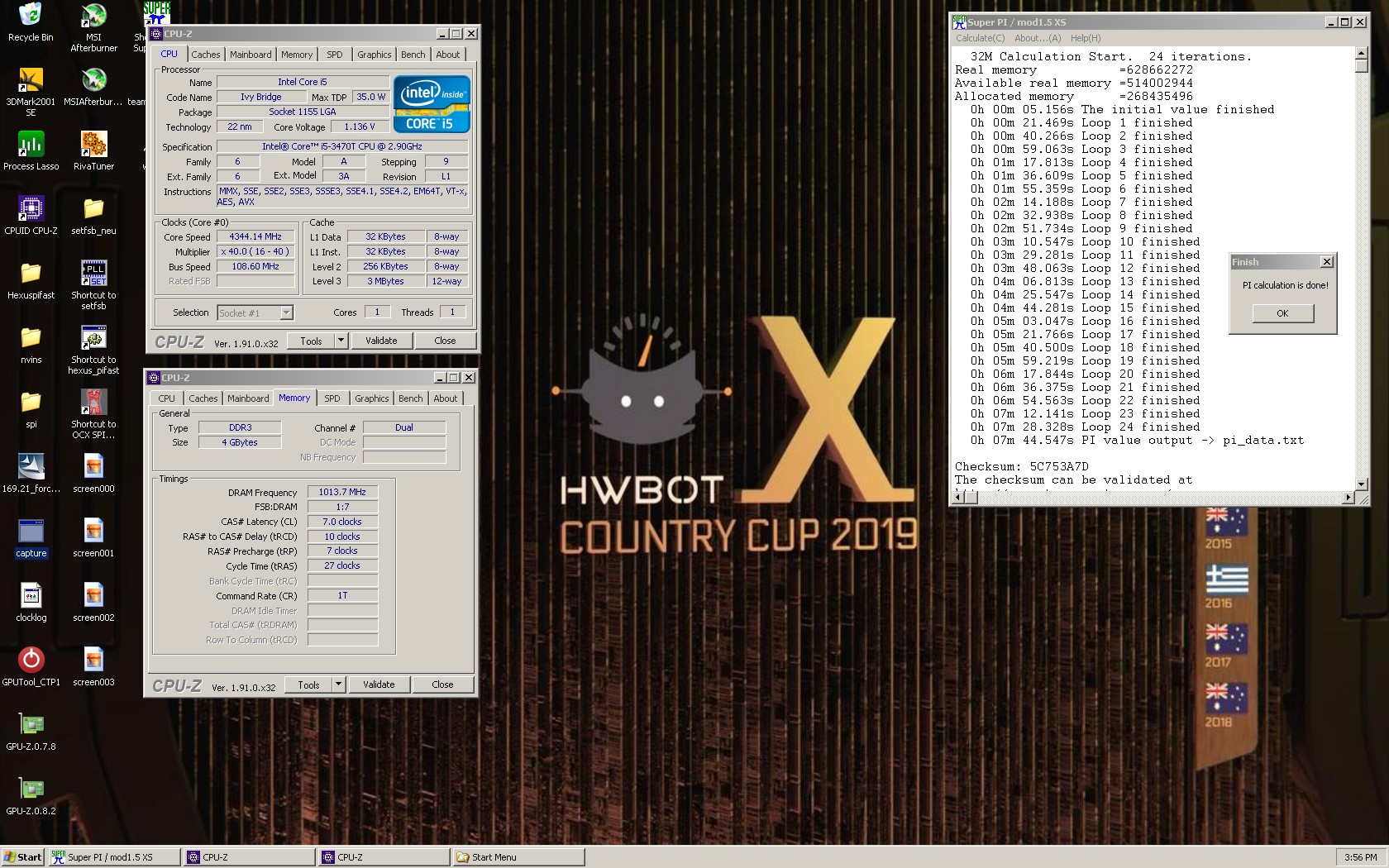Open SPD tab in lower CPU-Z window

332,398
